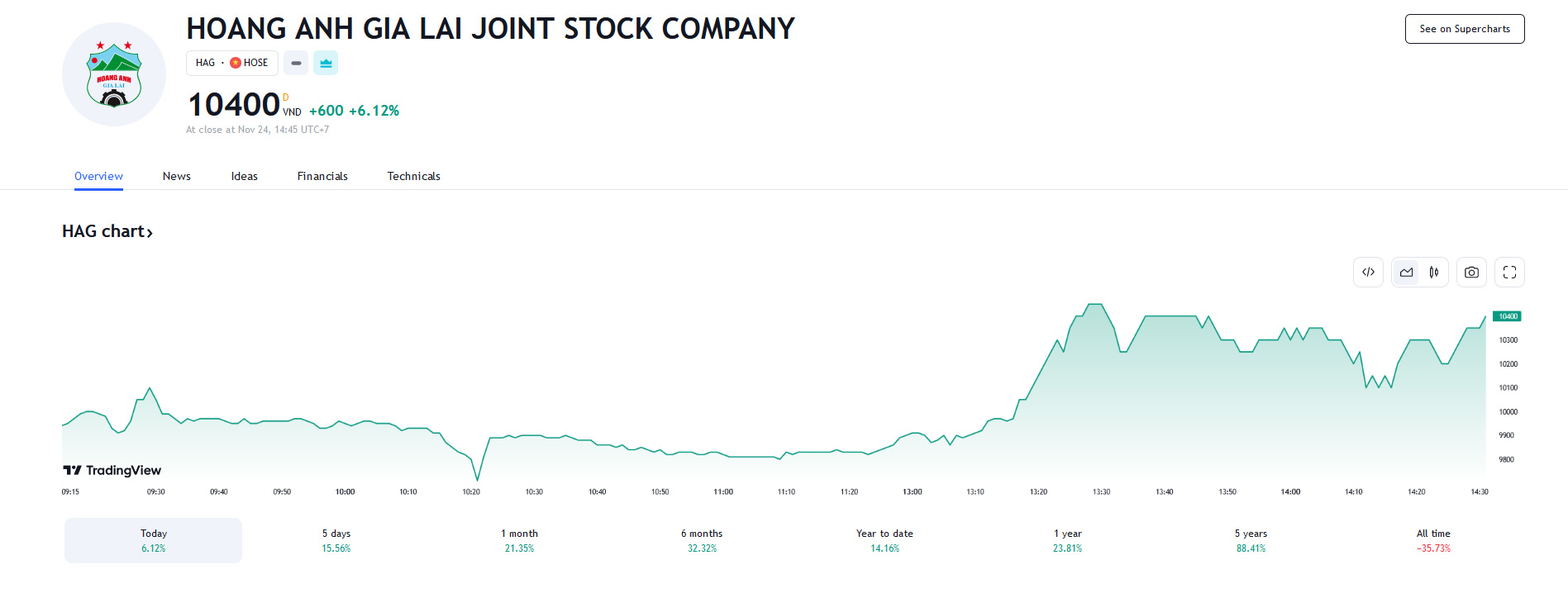The height and width of the screenshot is (598, 1568).
Task: Click the embed code icon above the chart
Action: point(1368,273)
